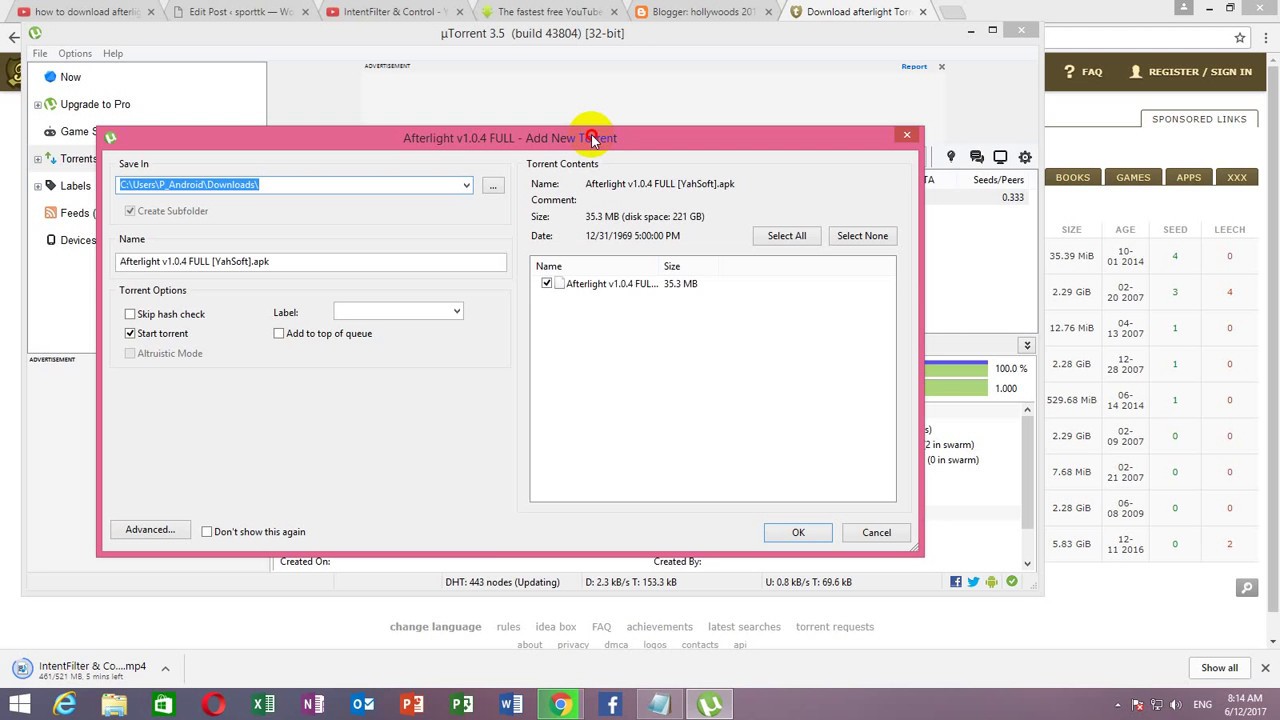This screenshot has width=1280, height=720.
Task: Enable the Skip hash check checkbox
Action: 130,314
